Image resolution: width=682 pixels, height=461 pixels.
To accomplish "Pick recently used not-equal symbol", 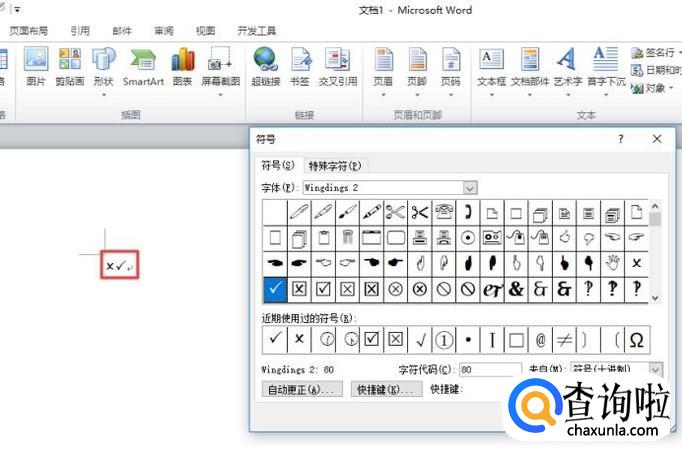I will (x=565, y=339).
